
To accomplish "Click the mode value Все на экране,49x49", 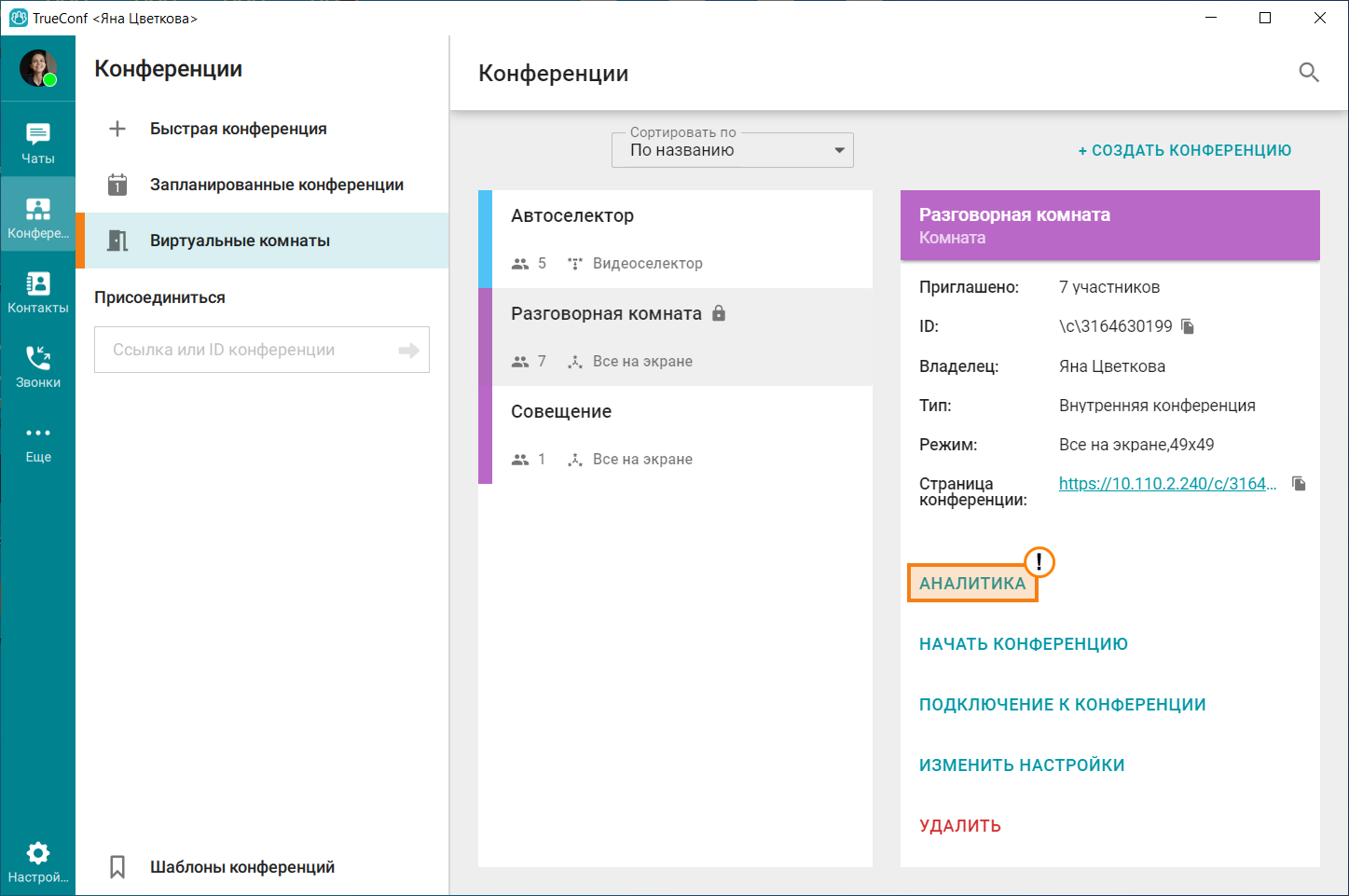I will (1136, 445).
